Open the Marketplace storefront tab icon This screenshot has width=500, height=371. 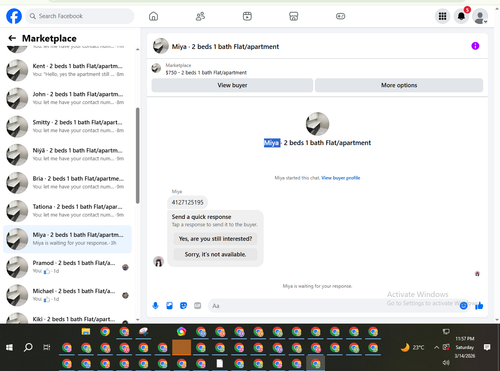coord(294,16)
